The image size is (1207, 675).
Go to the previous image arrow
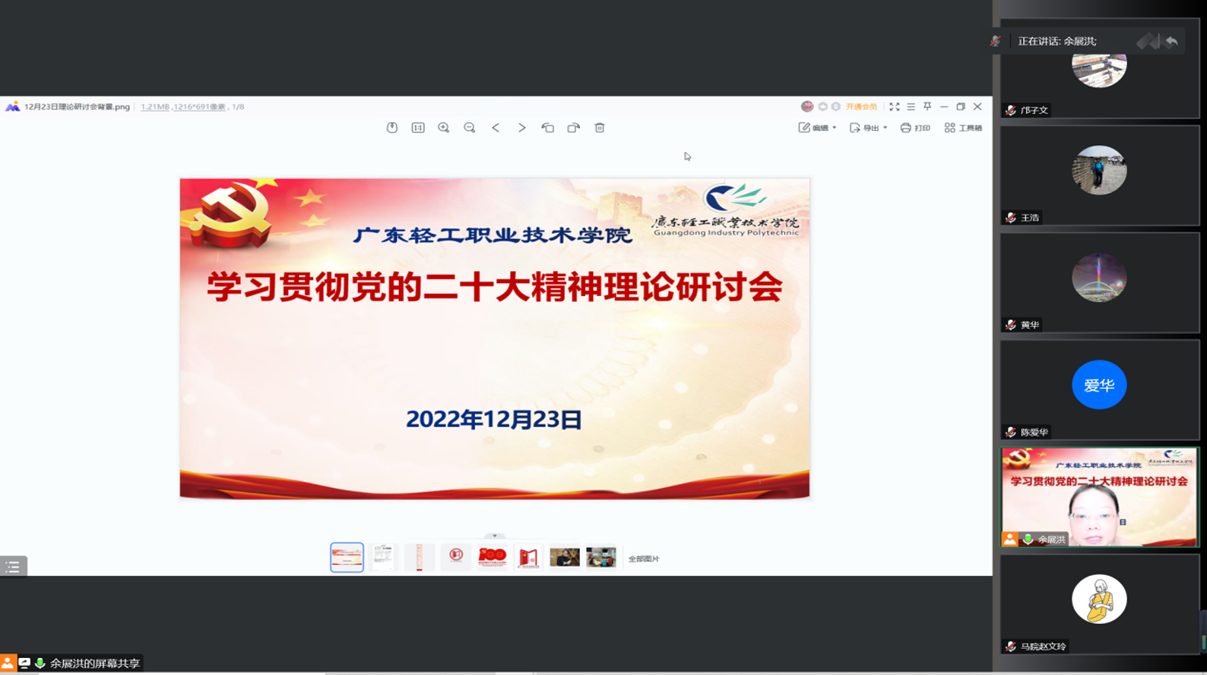[x=496, y=128]
